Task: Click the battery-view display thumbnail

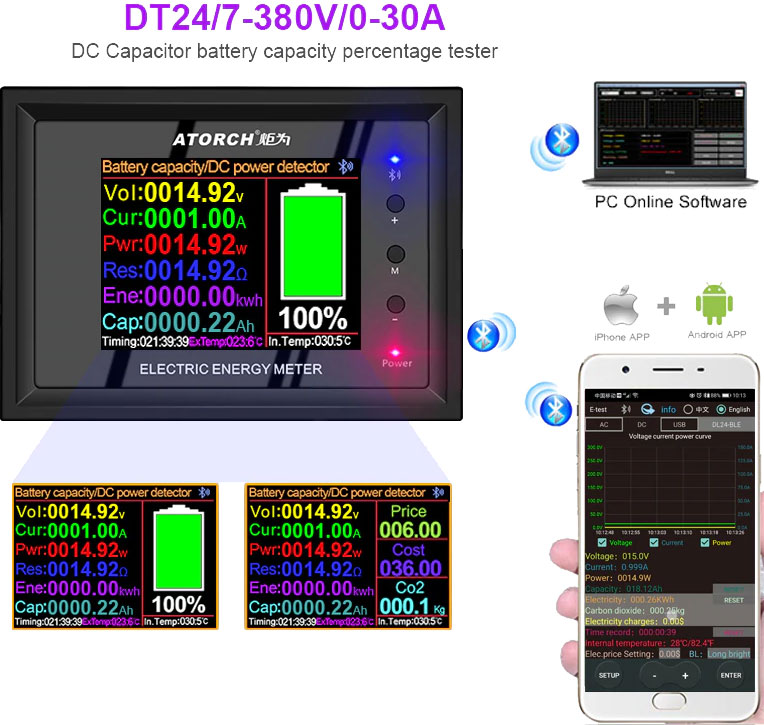Action: coord(115,556)
